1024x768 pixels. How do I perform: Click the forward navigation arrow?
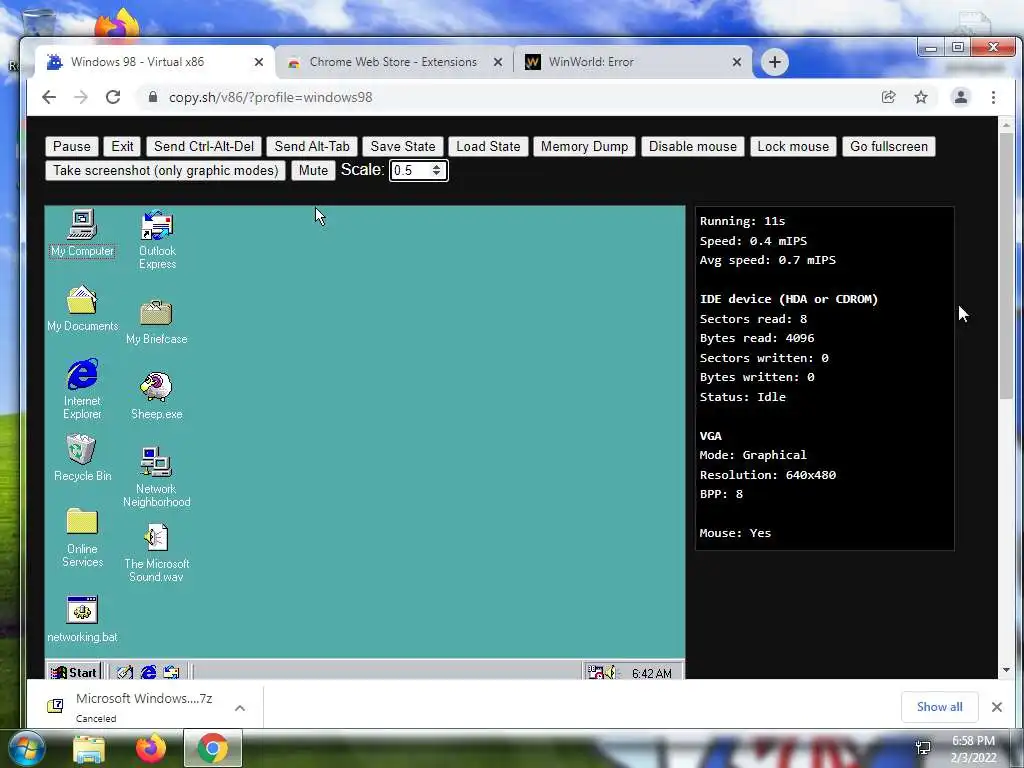81,97
